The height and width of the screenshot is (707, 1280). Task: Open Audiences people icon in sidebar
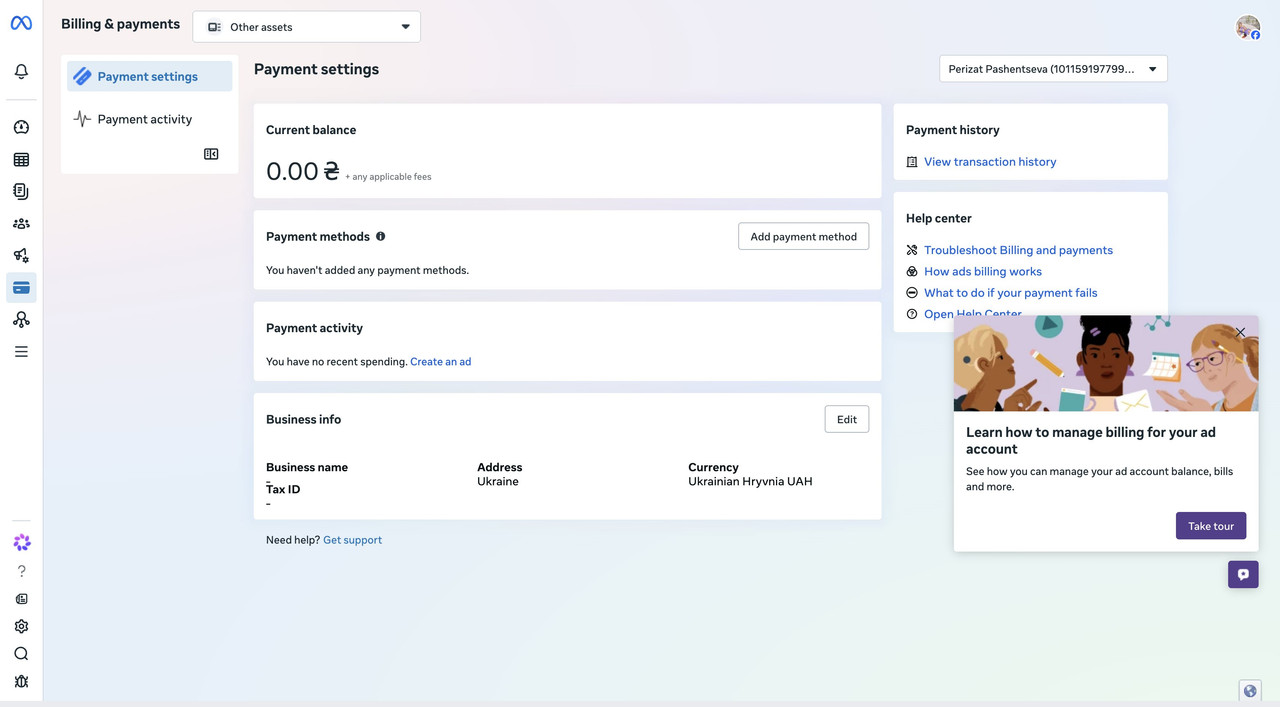point(21,224)
